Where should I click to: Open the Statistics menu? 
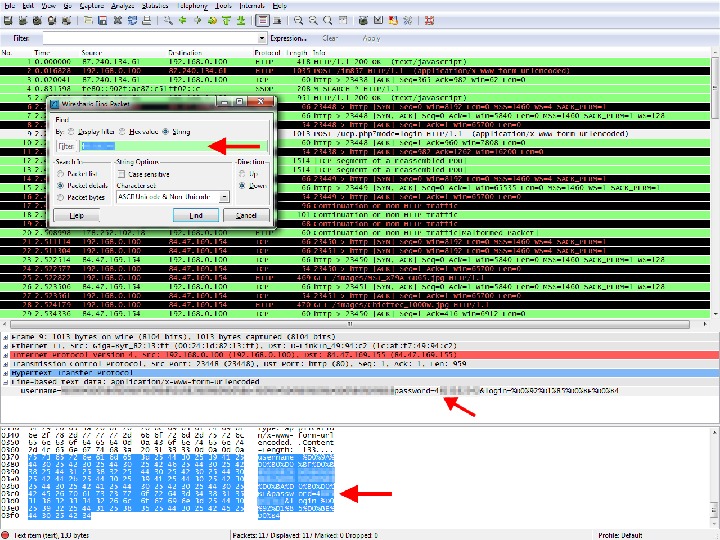coord(155,6)
